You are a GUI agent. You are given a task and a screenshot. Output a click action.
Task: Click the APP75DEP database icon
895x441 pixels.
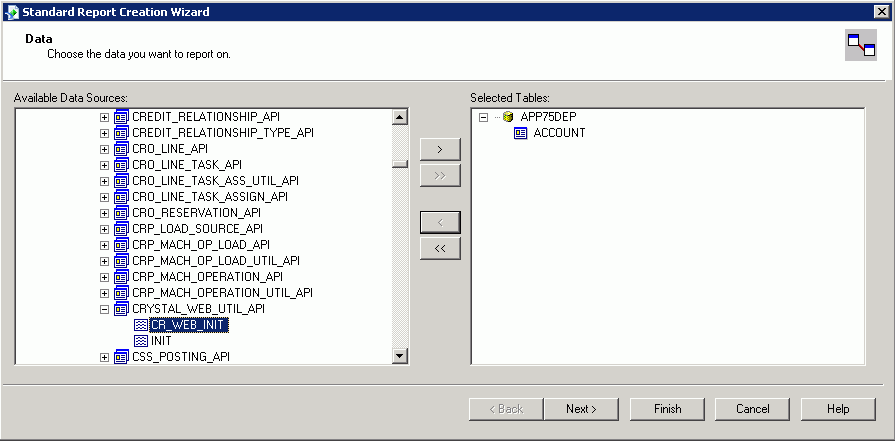point(508,117)
